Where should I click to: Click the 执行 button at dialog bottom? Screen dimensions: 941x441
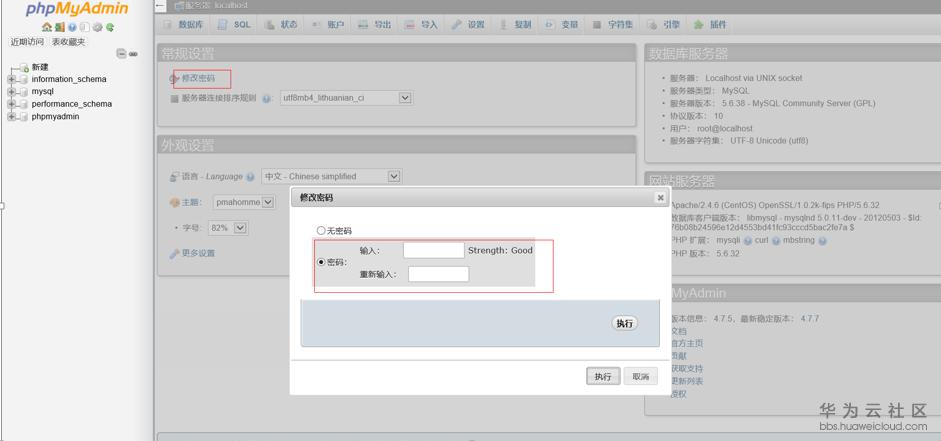pos(603,376)
